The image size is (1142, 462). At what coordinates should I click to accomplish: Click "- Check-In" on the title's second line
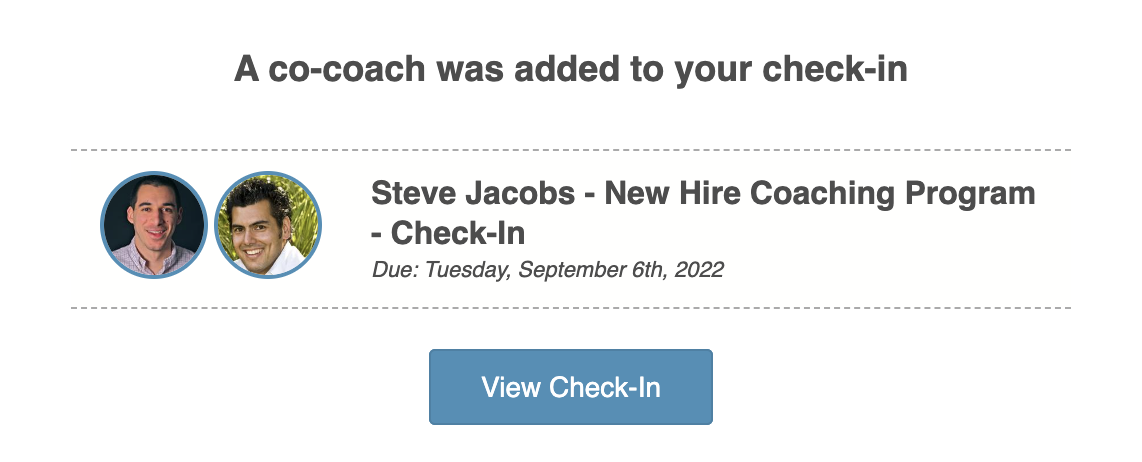448,233
